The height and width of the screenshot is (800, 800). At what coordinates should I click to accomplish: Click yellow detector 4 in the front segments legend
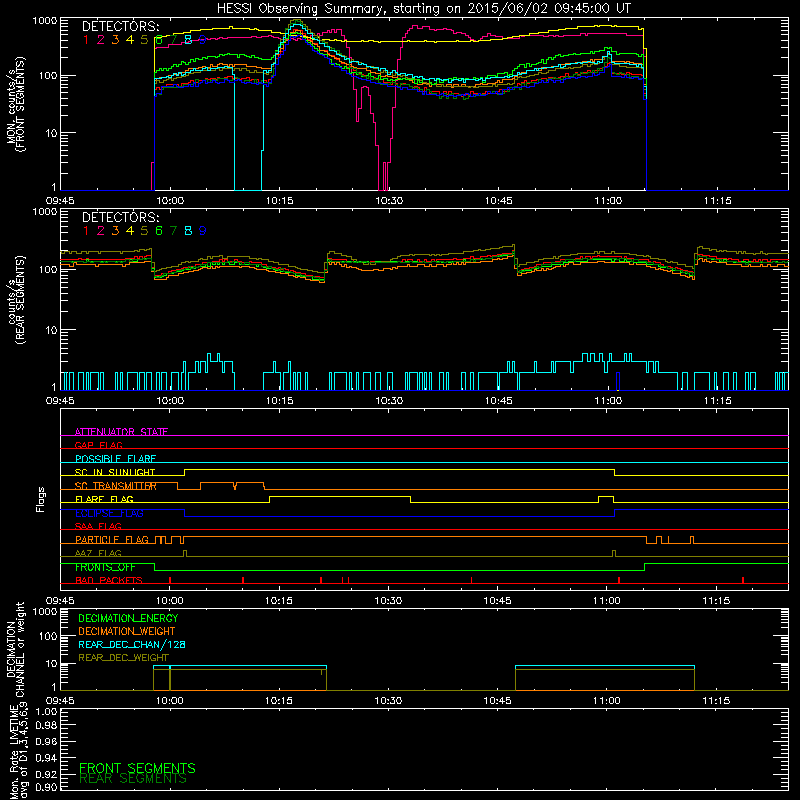pyautogui.click(x=130, y=40)
